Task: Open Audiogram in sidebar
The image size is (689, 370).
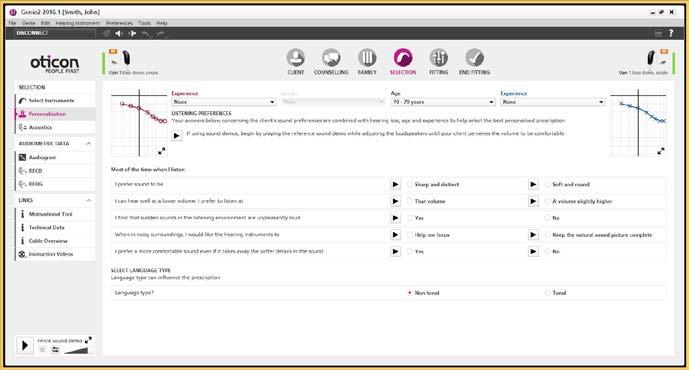Action: click(55, 157)
